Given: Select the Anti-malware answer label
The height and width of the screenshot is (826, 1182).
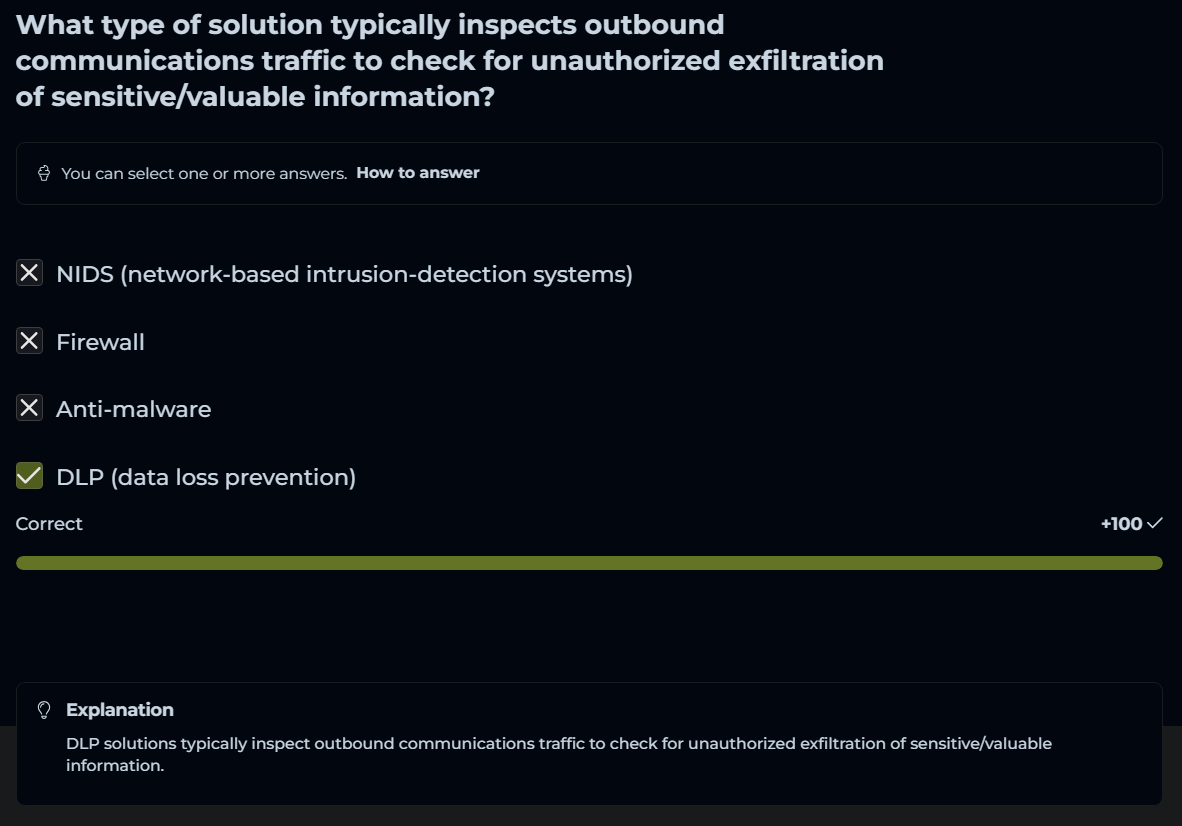Looking at the screenshot, I should [133, 409].
